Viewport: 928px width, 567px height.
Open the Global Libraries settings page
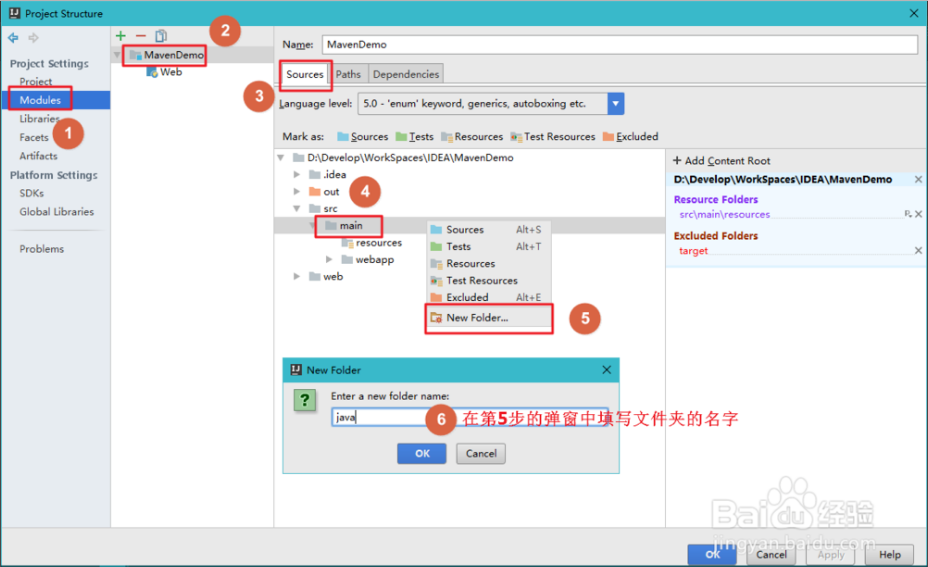click(57, 212)
